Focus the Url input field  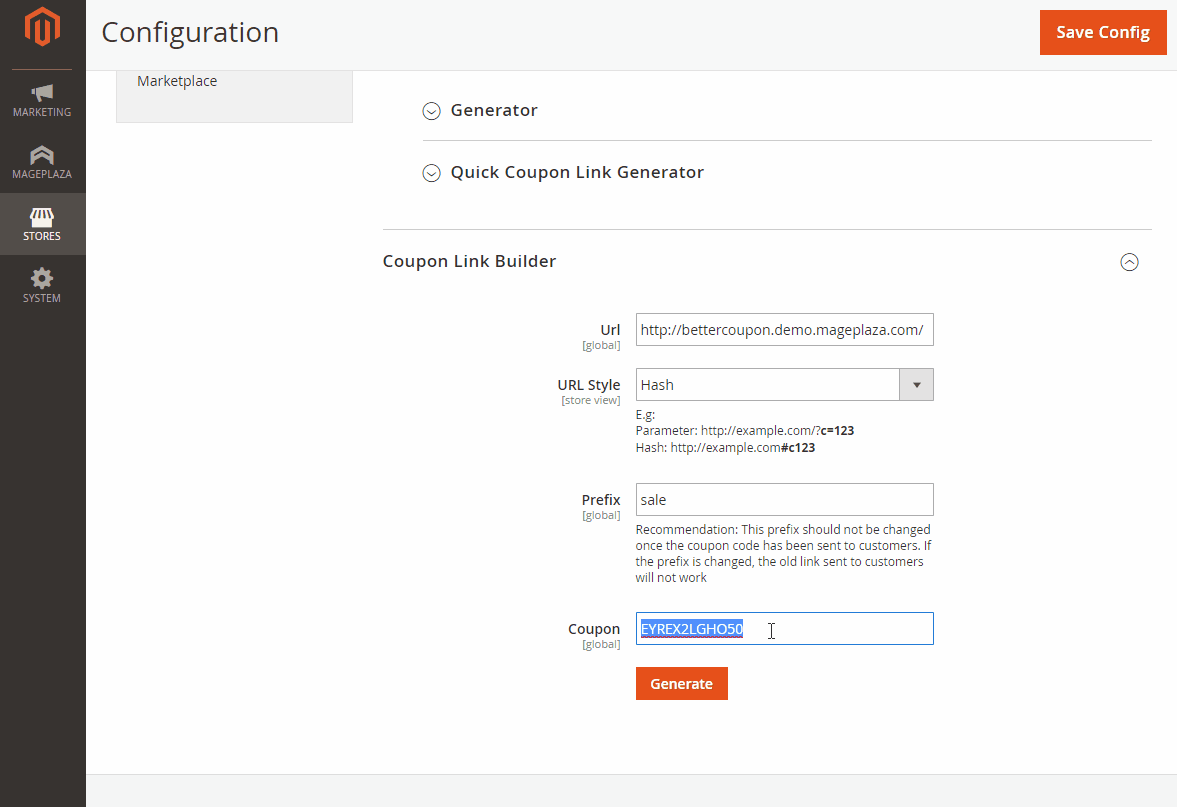pos(784,330)
